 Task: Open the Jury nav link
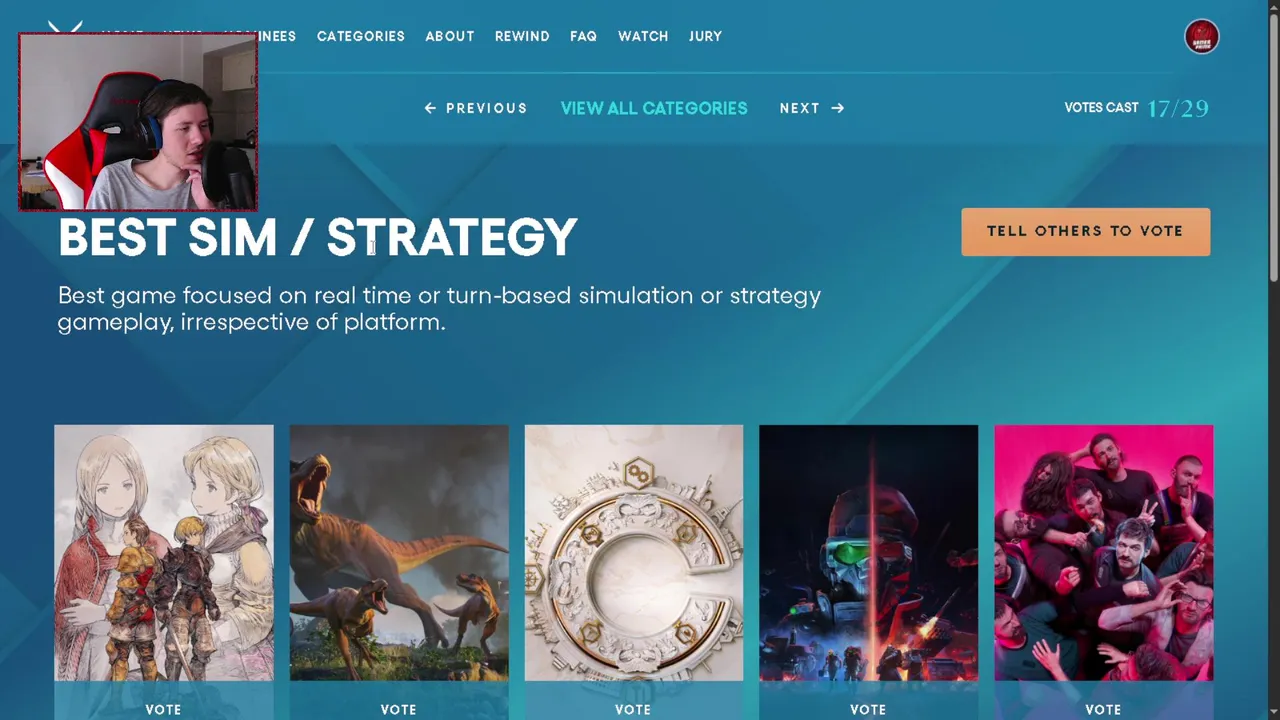tap(705, 36)
